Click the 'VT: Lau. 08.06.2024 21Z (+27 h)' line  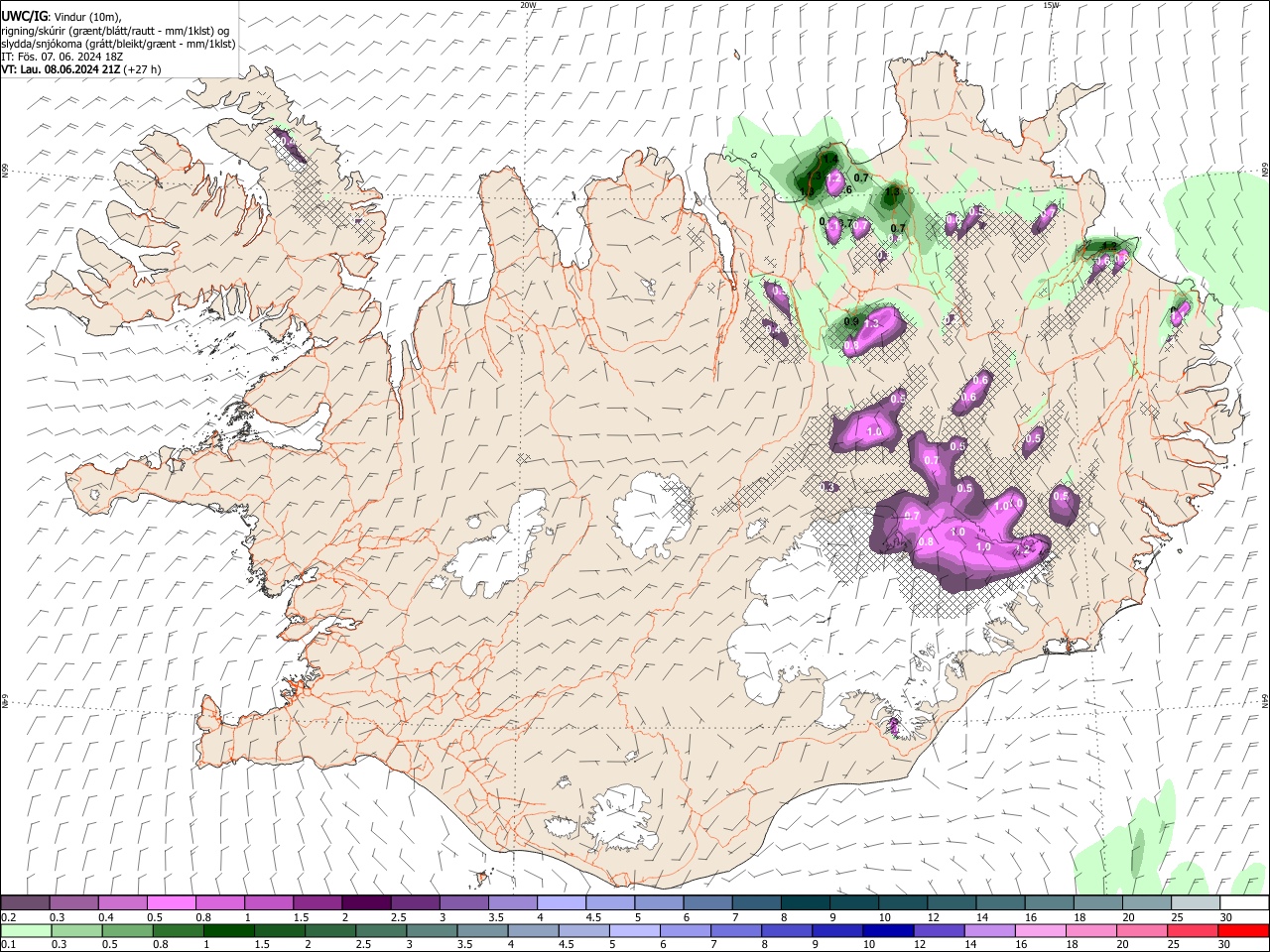(x=81, y=69)
